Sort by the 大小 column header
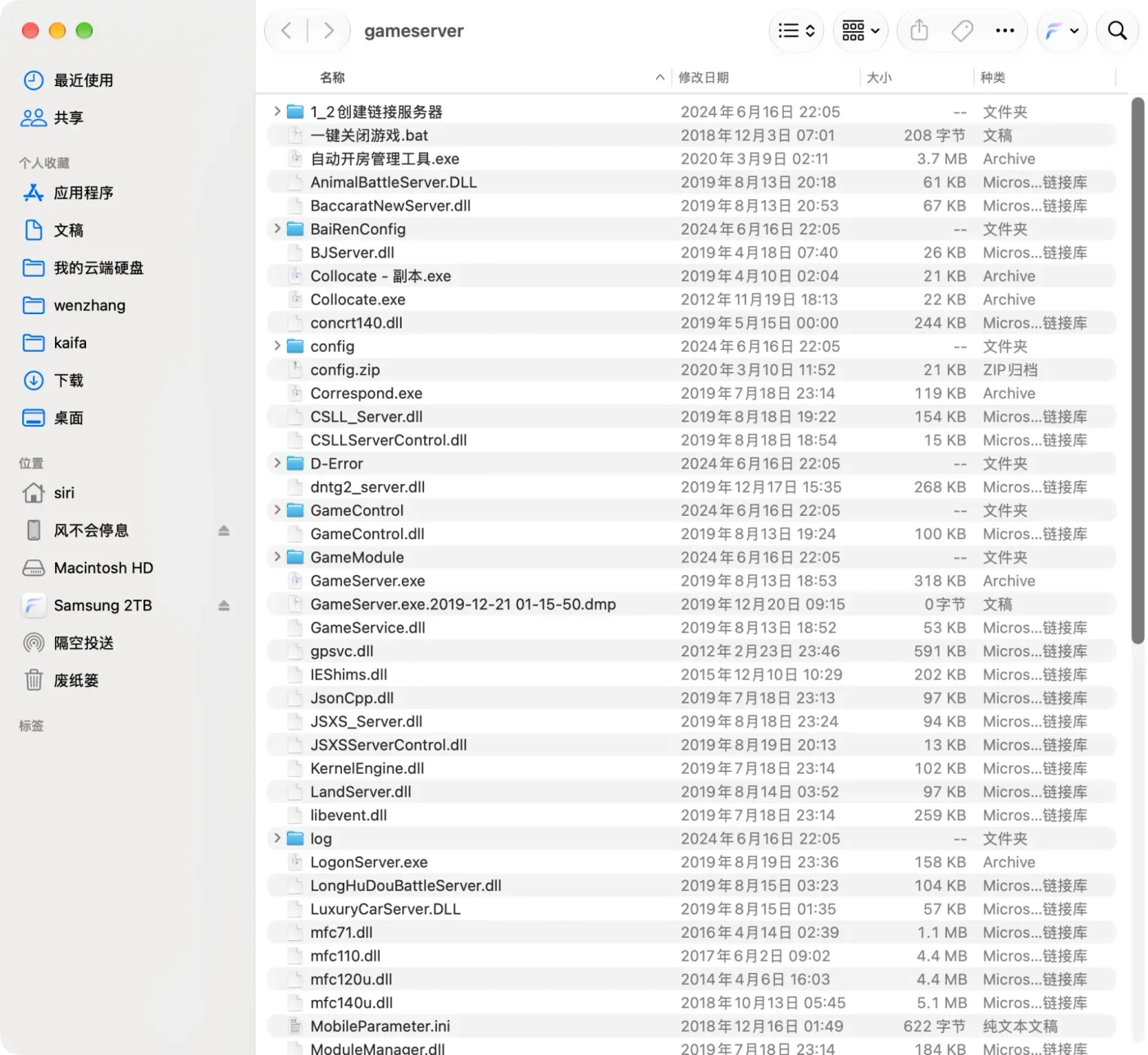 [x=879, y=77]
